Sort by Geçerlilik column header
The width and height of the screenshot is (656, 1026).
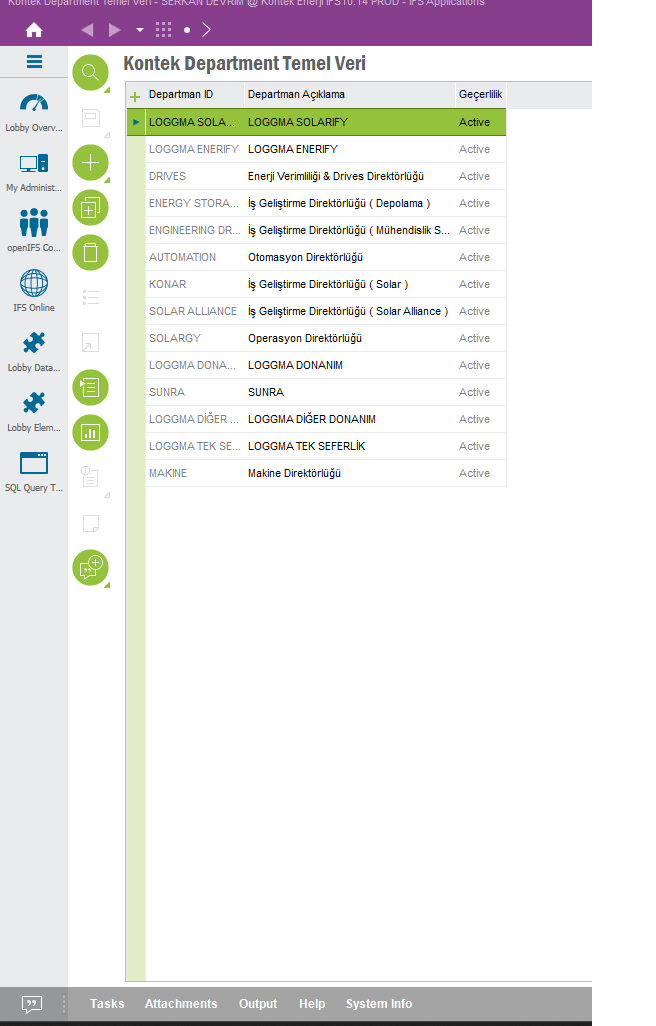(481, 95)
